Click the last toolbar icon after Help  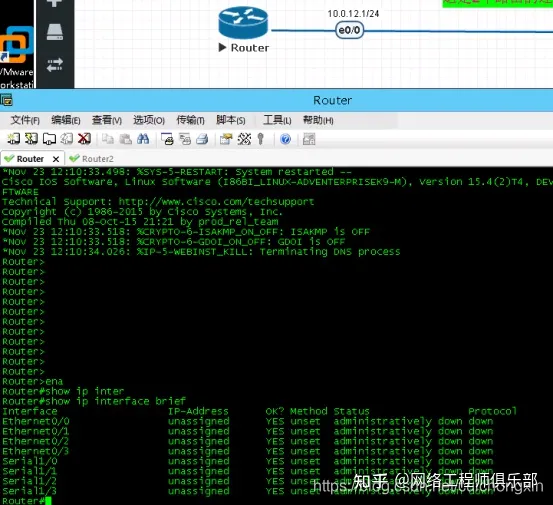click(x=309, y=139)
